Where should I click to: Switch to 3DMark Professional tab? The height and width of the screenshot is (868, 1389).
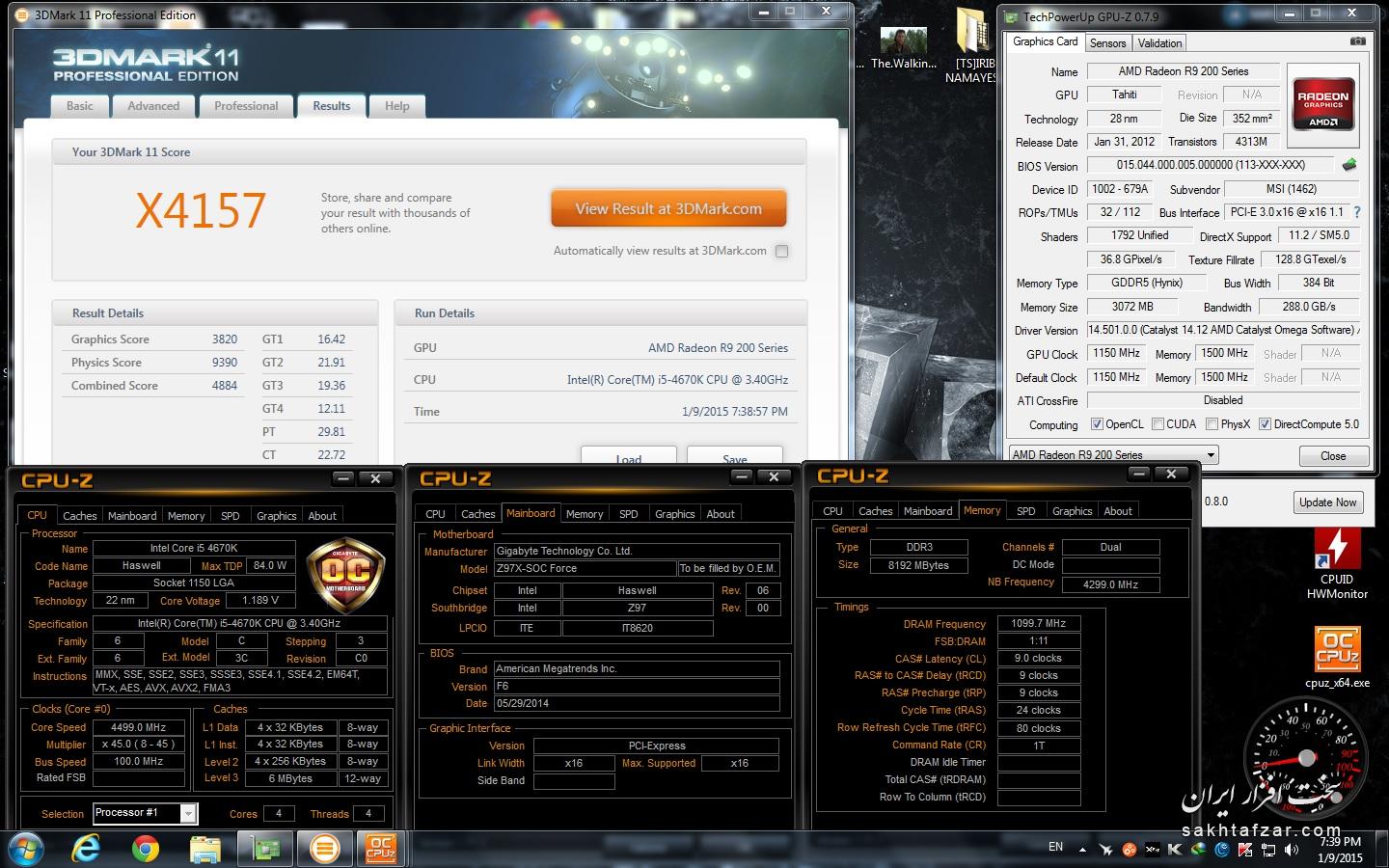pos(246,106)
